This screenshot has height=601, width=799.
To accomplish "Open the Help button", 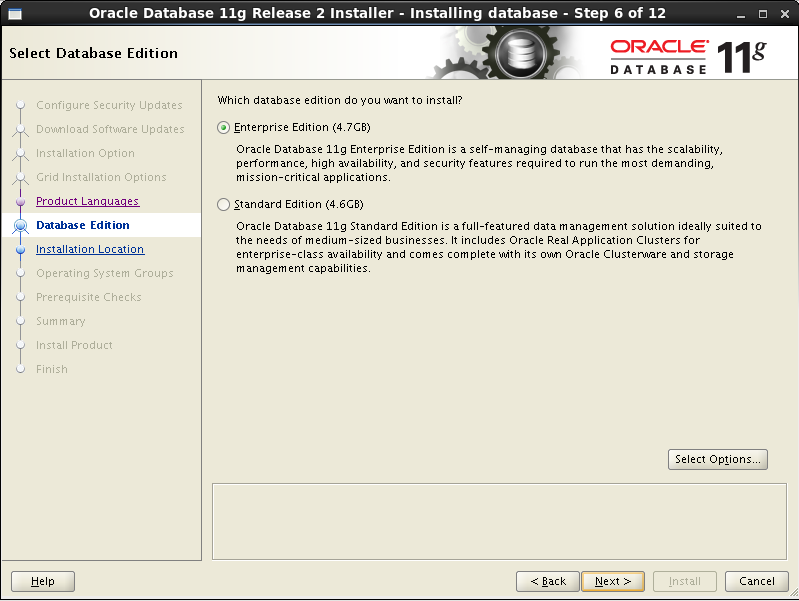I will tap(43, 581).
